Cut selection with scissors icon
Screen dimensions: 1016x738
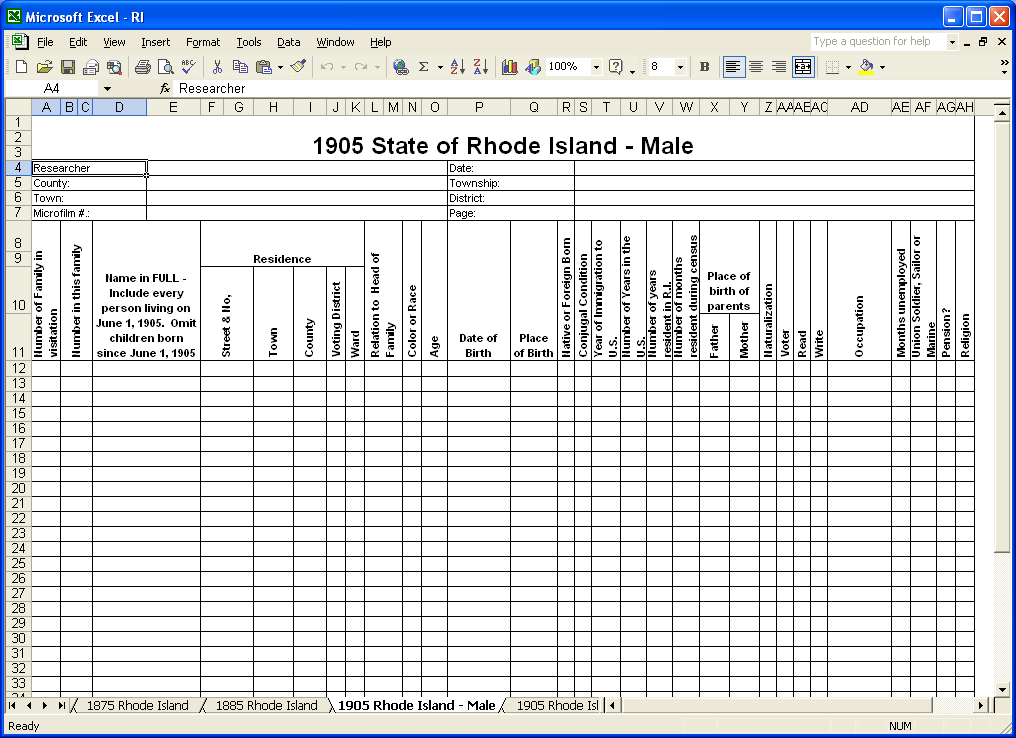[x=217, y=67]
